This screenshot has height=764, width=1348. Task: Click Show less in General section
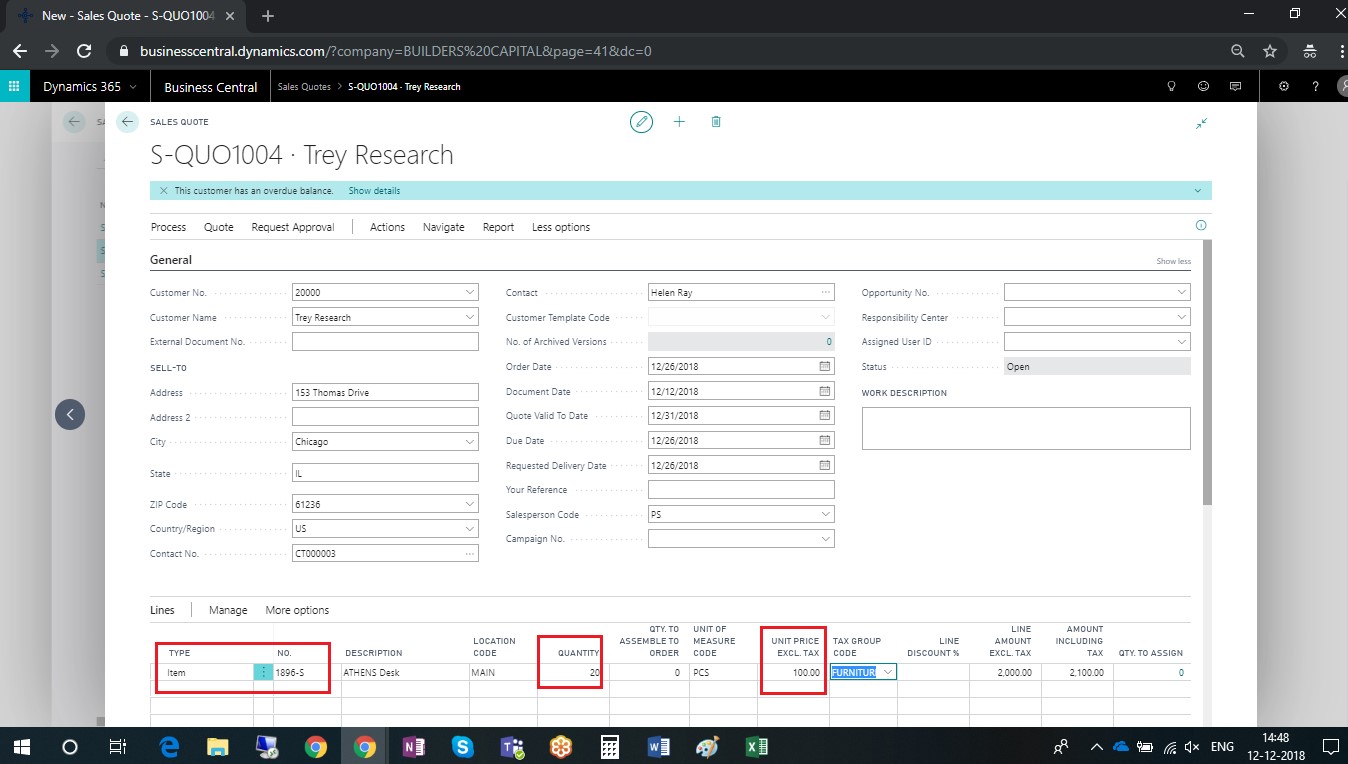coord(1174,262)
